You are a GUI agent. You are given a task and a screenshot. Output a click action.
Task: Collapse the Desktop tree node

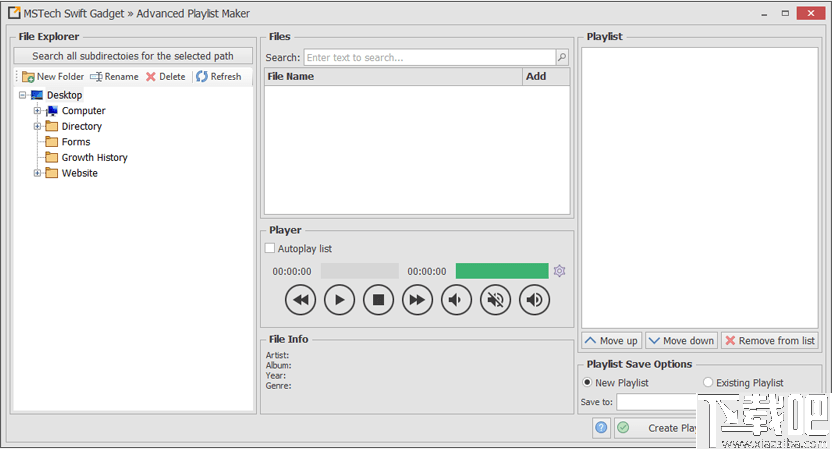click(22, 95)
